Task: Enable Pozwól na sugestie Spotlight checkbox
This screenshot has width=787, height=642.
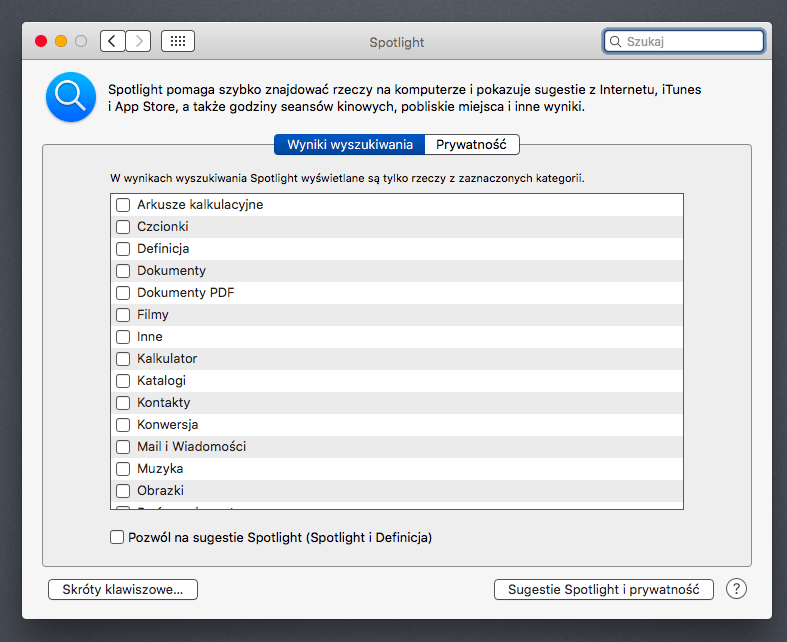Action: point(117,538)
